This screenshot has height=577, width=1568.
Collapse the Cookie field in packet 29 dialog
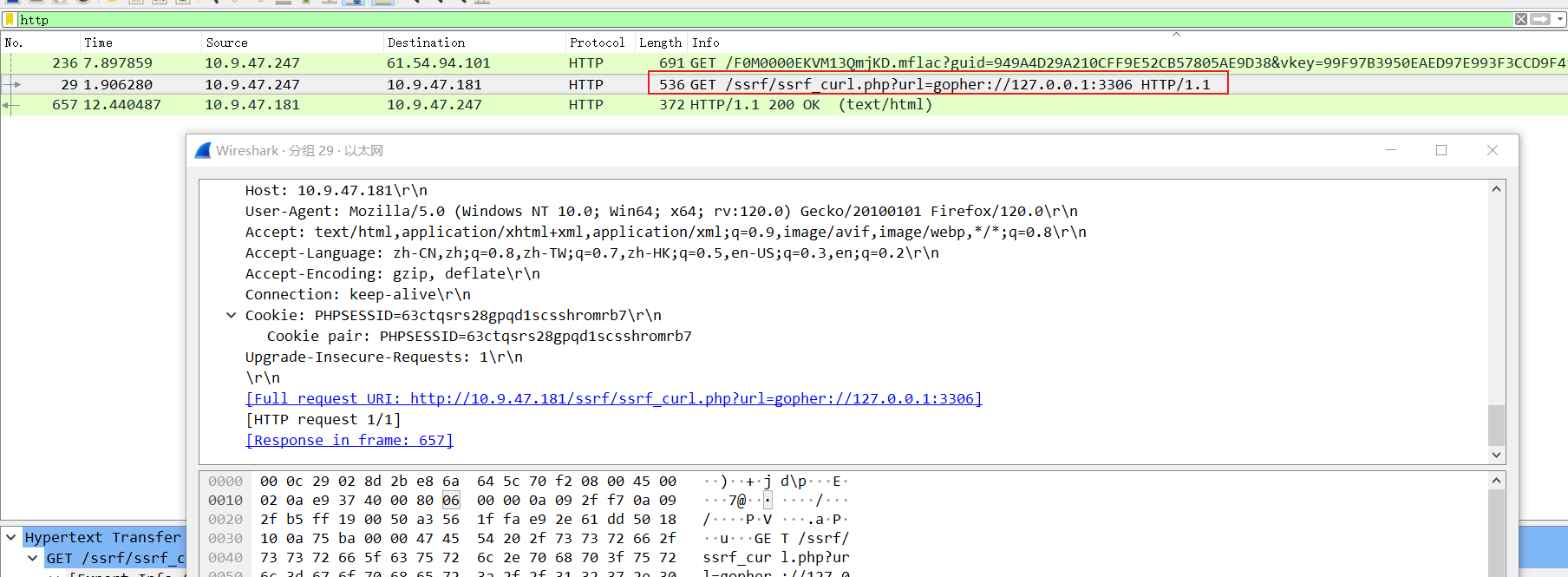(231, 315)
